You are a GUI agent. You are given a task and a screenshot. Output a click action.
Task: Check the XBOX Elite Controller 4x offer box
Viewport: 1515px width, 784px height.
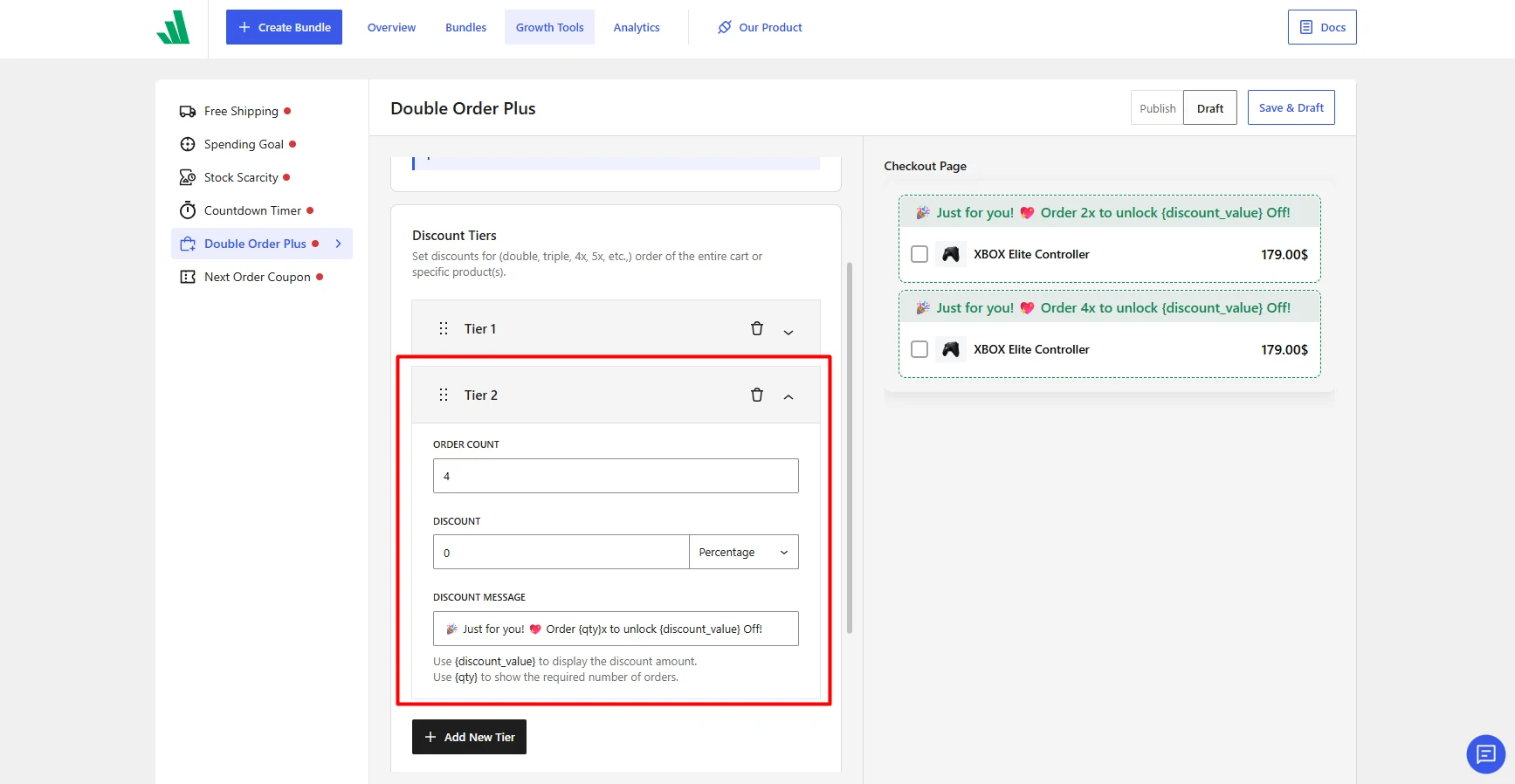[919, 349]
